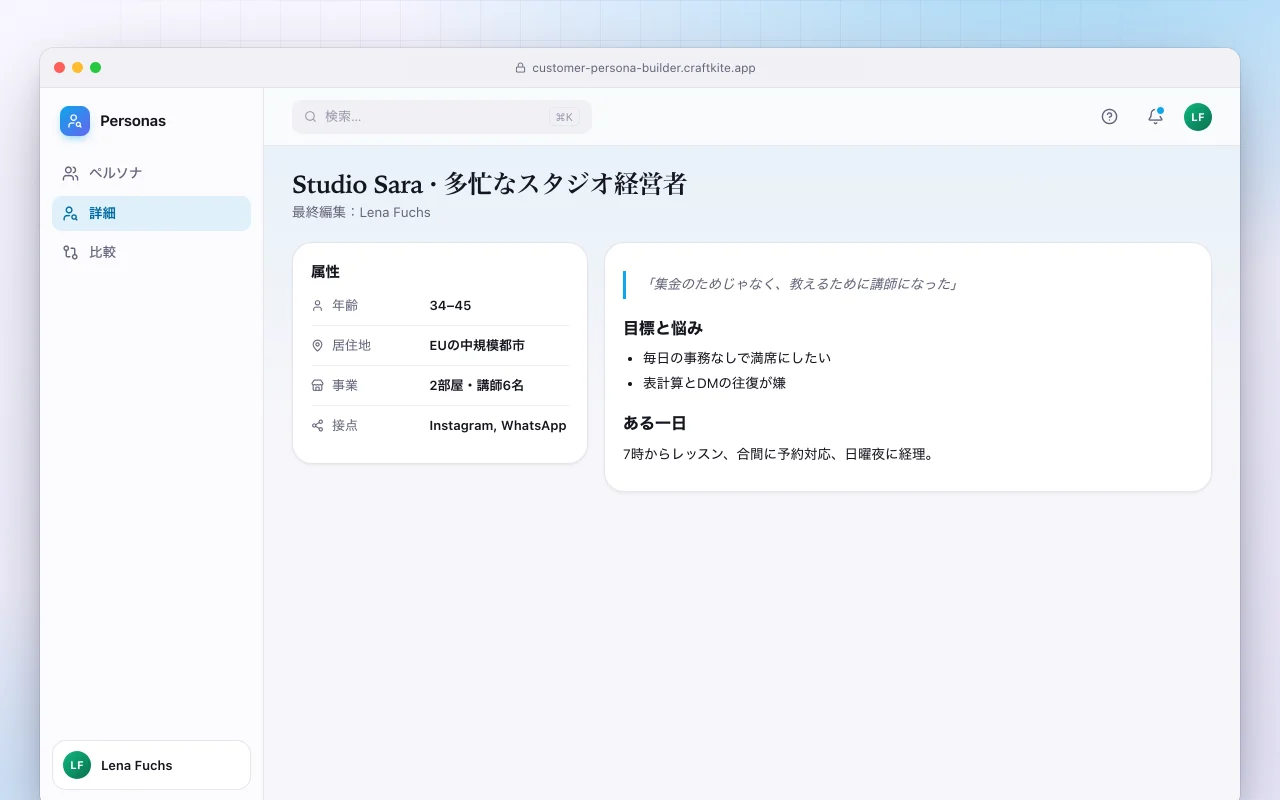Viewport: 1280px width, 800px height.
Task: Click the ペルソナ people icon in sidebar
Action: [x=70, y=173]
